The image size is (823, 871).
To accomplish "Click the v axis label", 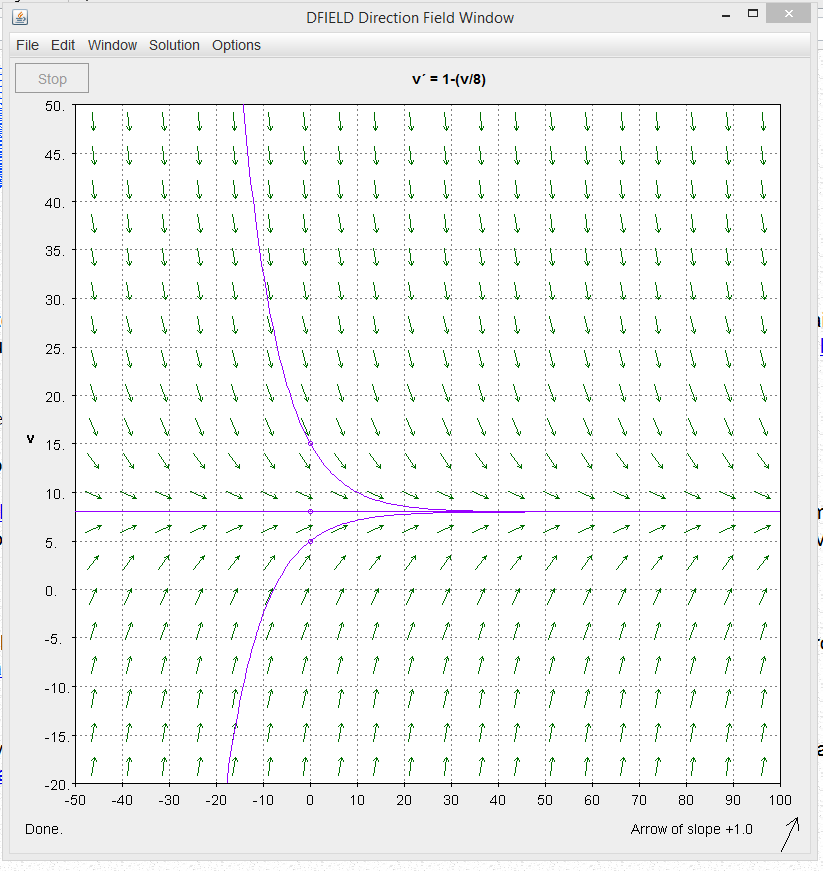I will click(30, 438).
